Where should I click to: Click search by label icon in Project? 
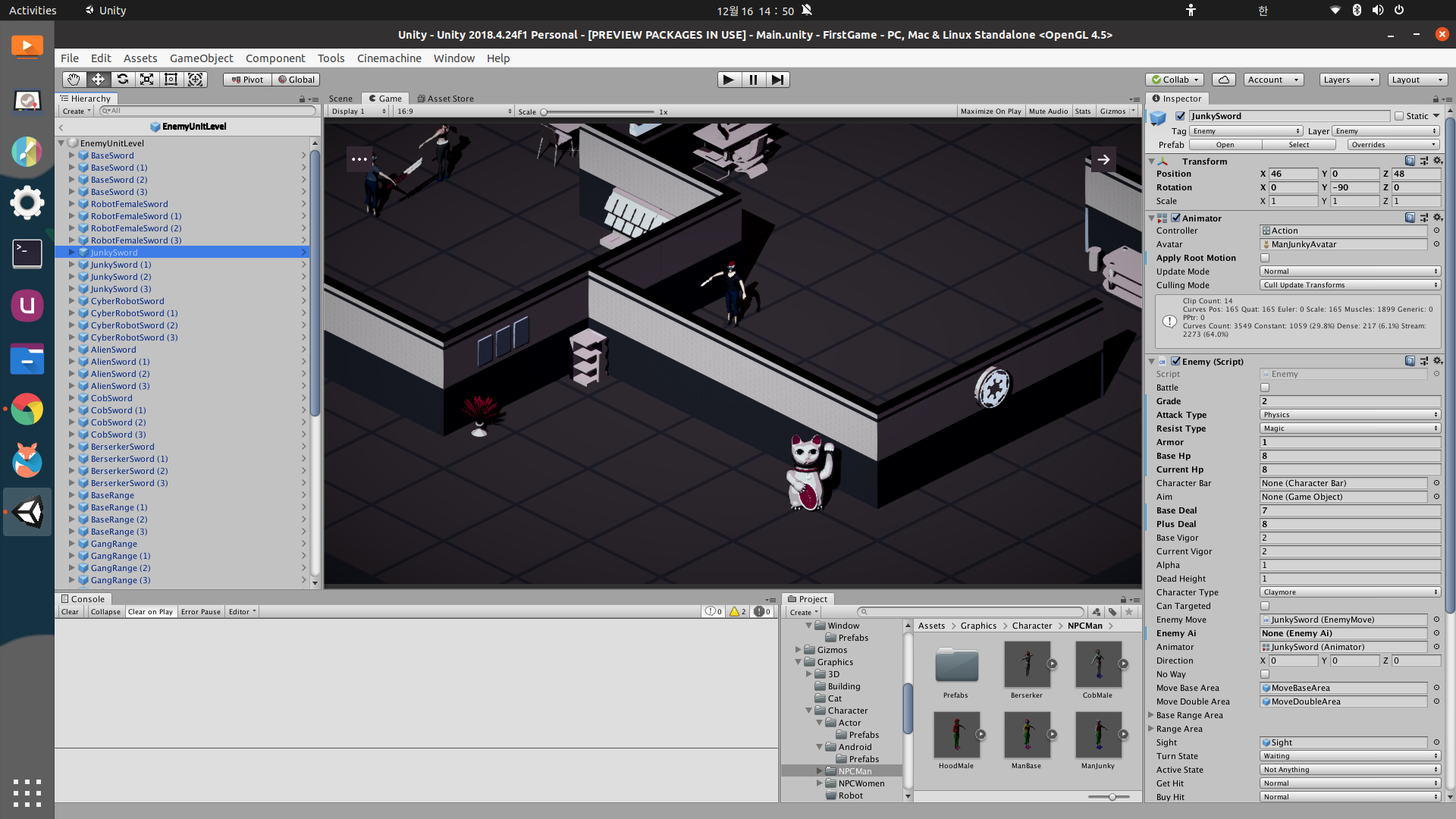pos(1112,612)
